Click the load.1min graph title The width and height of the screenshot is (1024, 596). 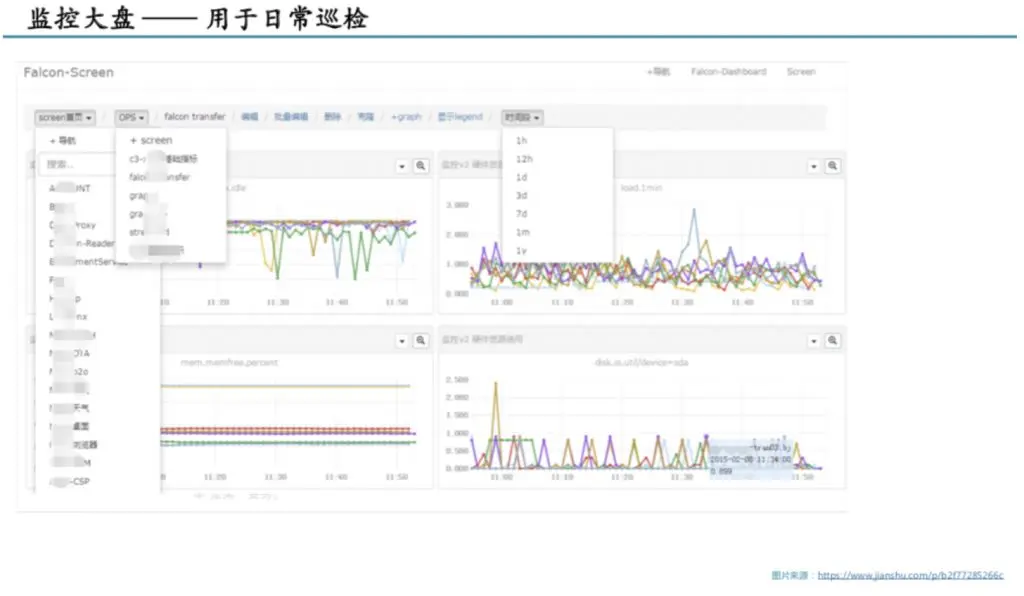coord(641,188)
